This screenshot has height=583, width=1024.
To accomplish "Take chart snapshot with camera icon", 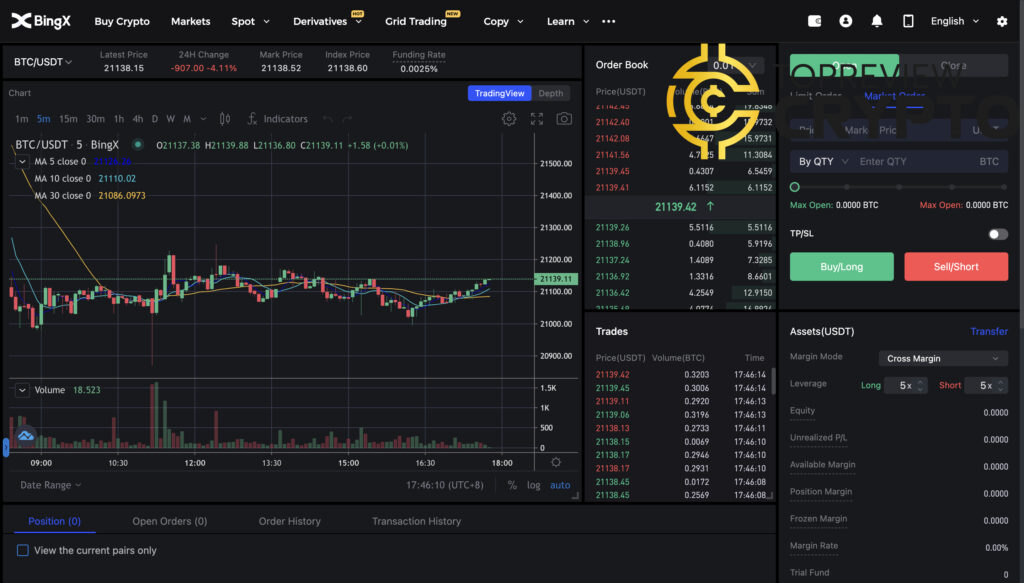I will click(564, 119).
